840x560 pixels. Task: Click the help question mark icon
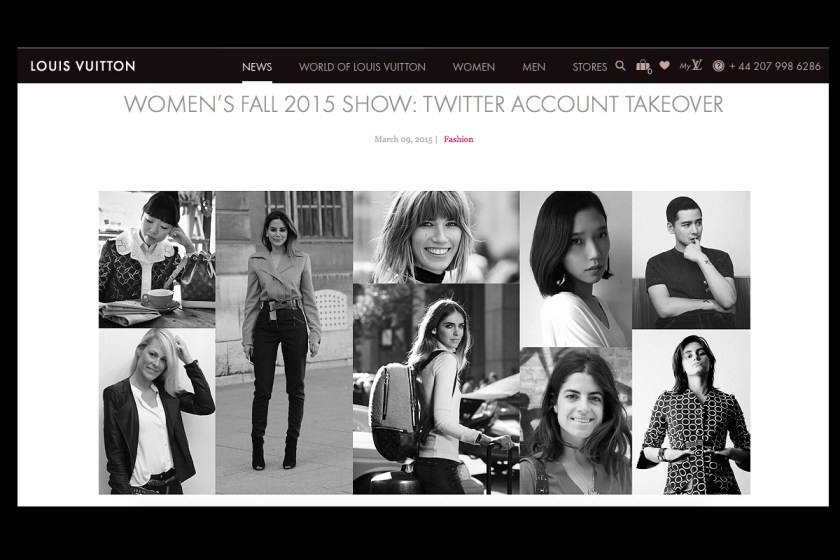718,66
